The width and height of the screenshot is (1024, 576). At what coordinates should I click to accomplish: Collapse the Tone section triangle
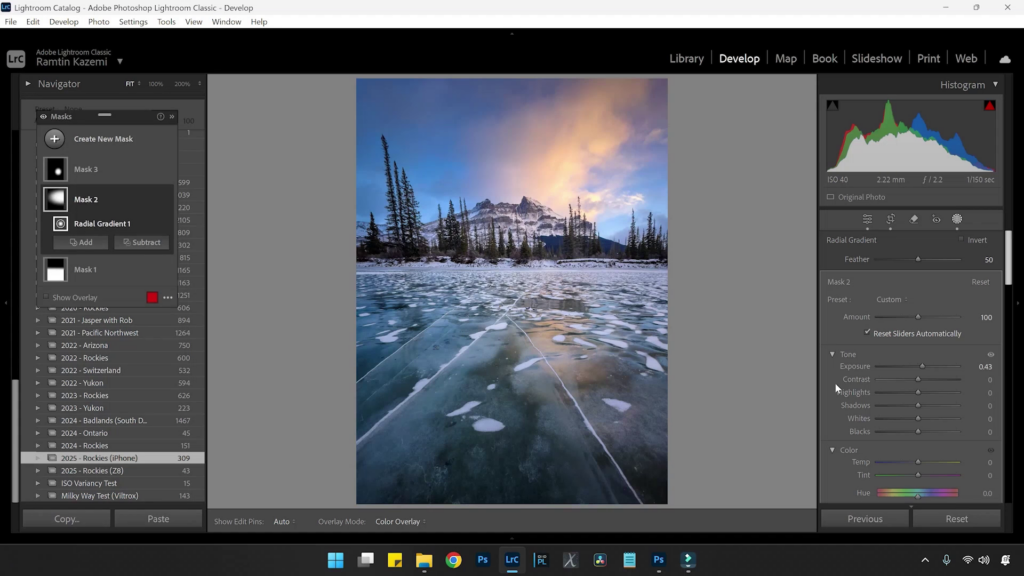(x=832, y=354)
